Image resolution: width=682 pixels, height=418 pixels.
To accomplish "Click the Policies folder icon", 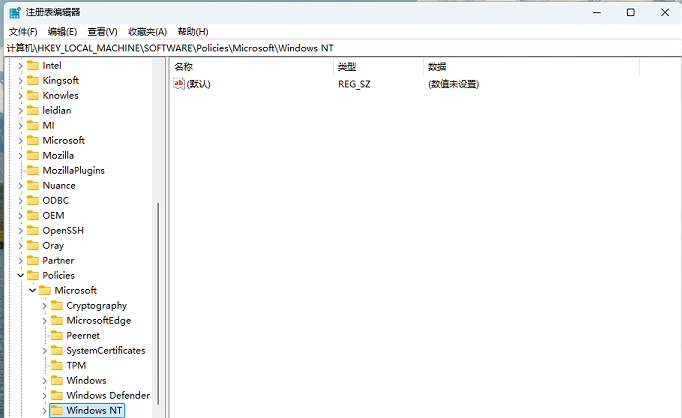I will [x=33, y=275].
